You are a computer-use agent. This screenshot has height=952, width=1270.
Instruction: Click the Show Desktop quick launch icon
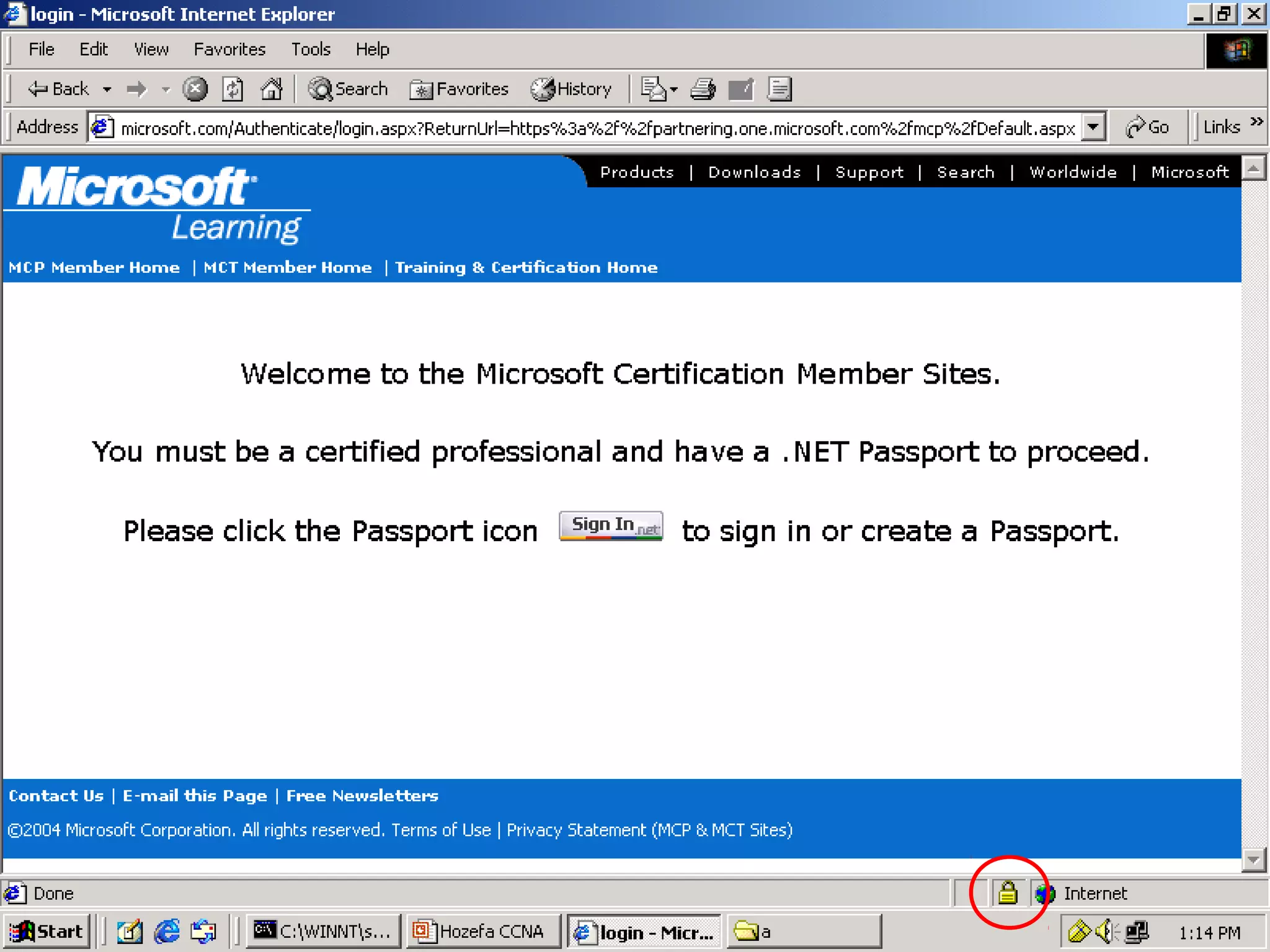[129, 932]
